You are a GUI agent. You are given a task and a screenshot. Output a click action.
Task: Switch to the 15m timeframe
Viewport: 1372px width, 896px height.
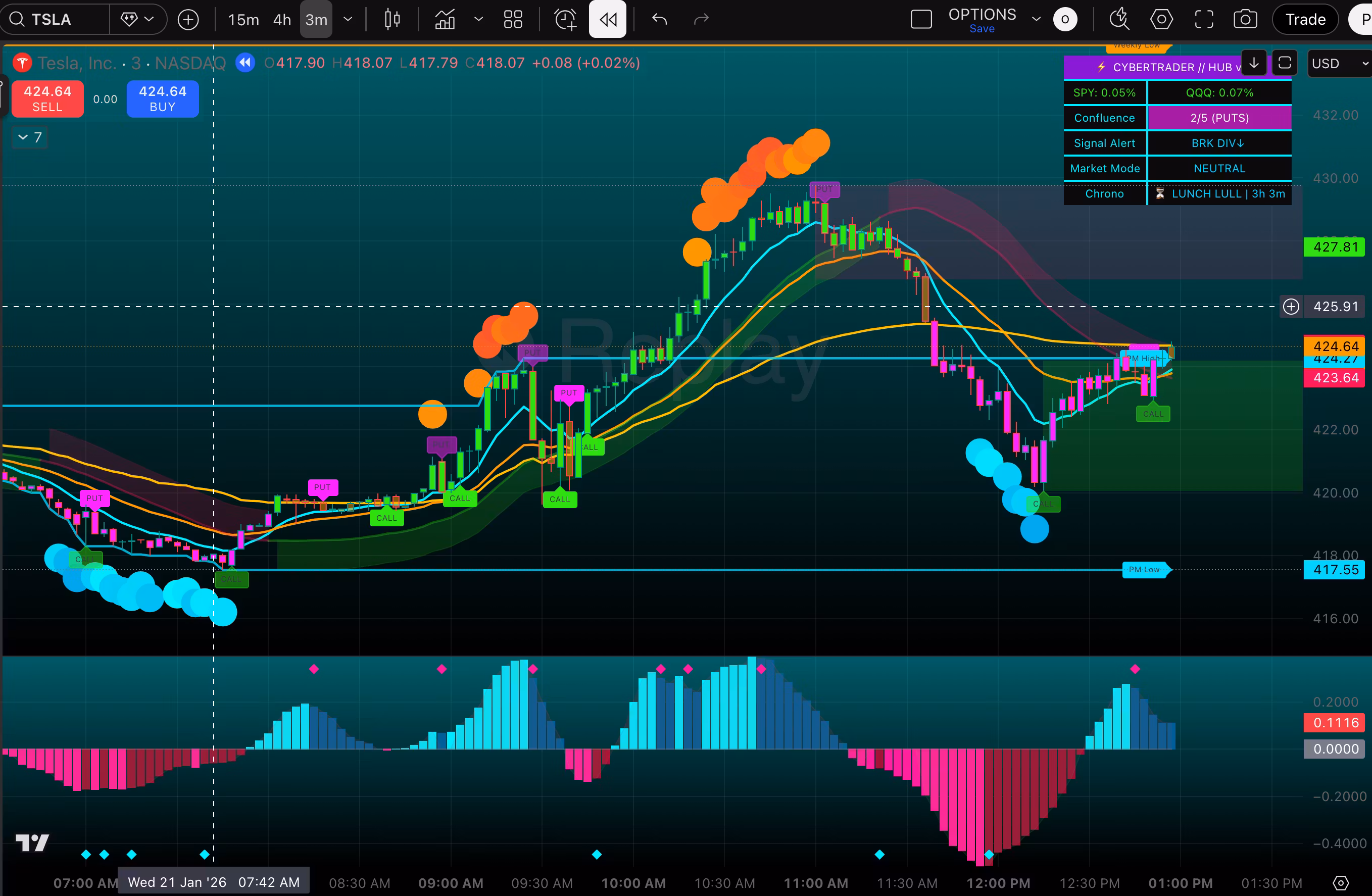pos(243,20)
